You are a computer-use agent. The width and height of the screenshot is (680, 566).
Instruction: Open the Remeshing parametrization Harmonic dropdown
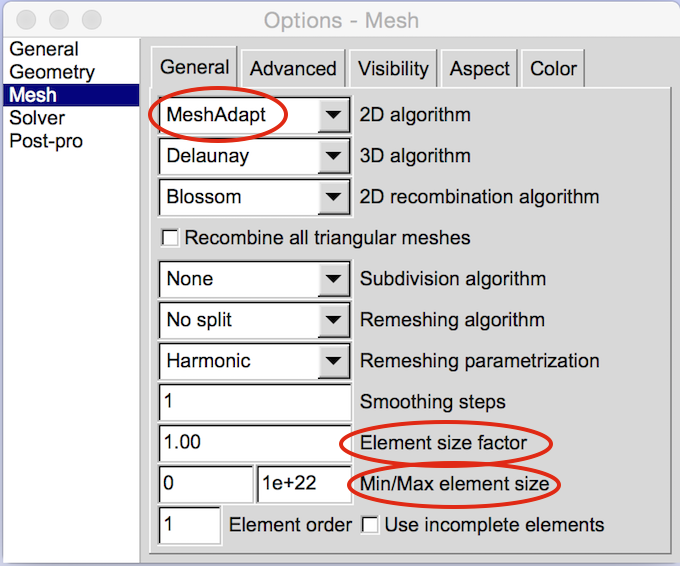(x=334, y=361)
